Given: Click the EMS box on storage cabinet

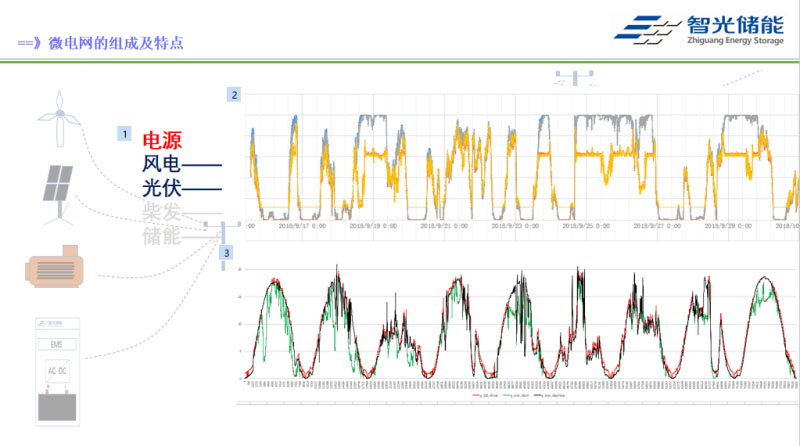Looking at the screenshot, I should point(57,345).
